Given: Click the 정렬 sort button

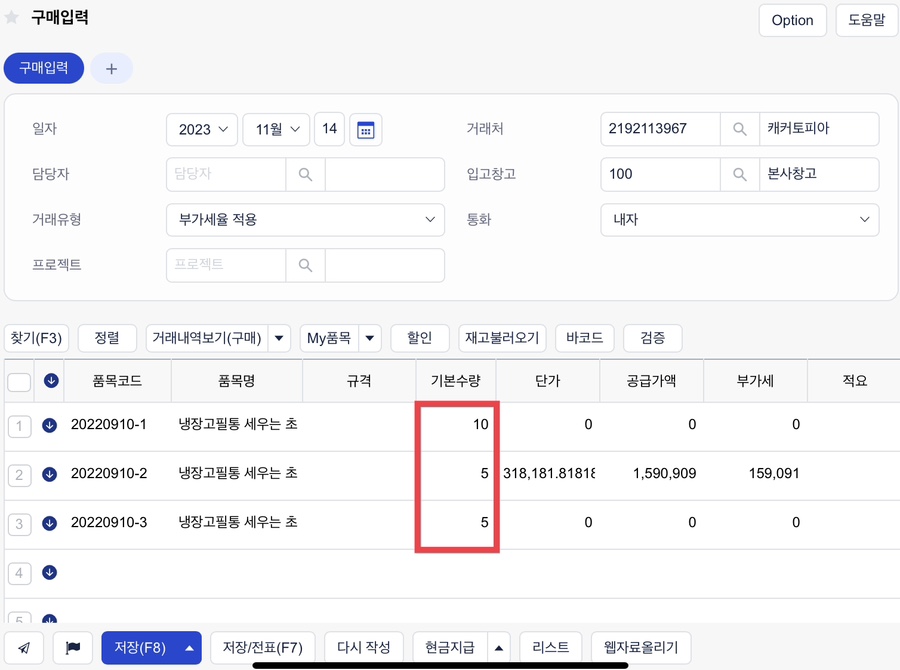Looking at the screenshot, I should click(x=107, y=338).
